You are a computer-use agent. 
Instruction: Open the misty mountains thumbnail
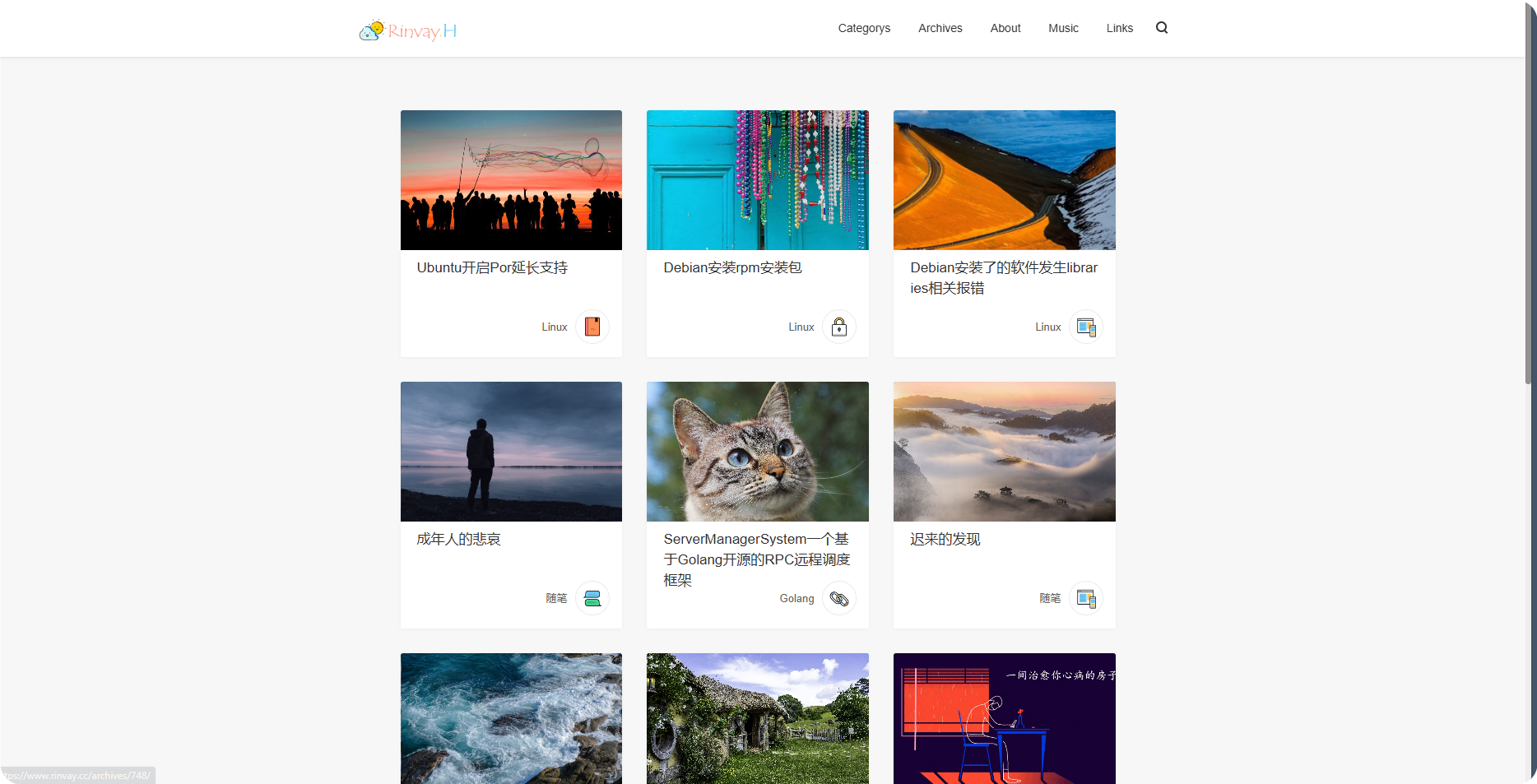[x=1004, y=451]
